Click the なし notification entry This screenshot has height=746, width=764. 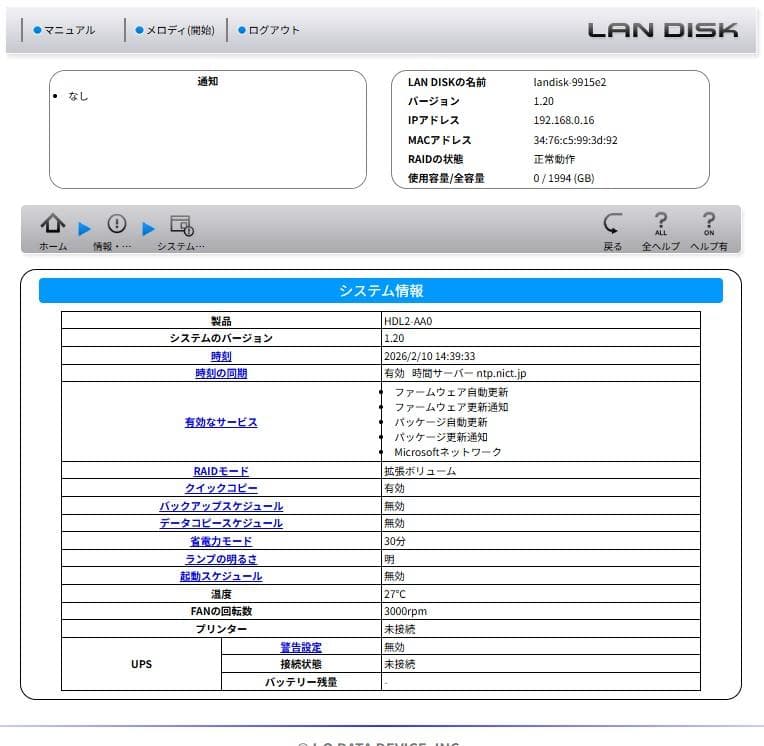(x=78, y=96)
